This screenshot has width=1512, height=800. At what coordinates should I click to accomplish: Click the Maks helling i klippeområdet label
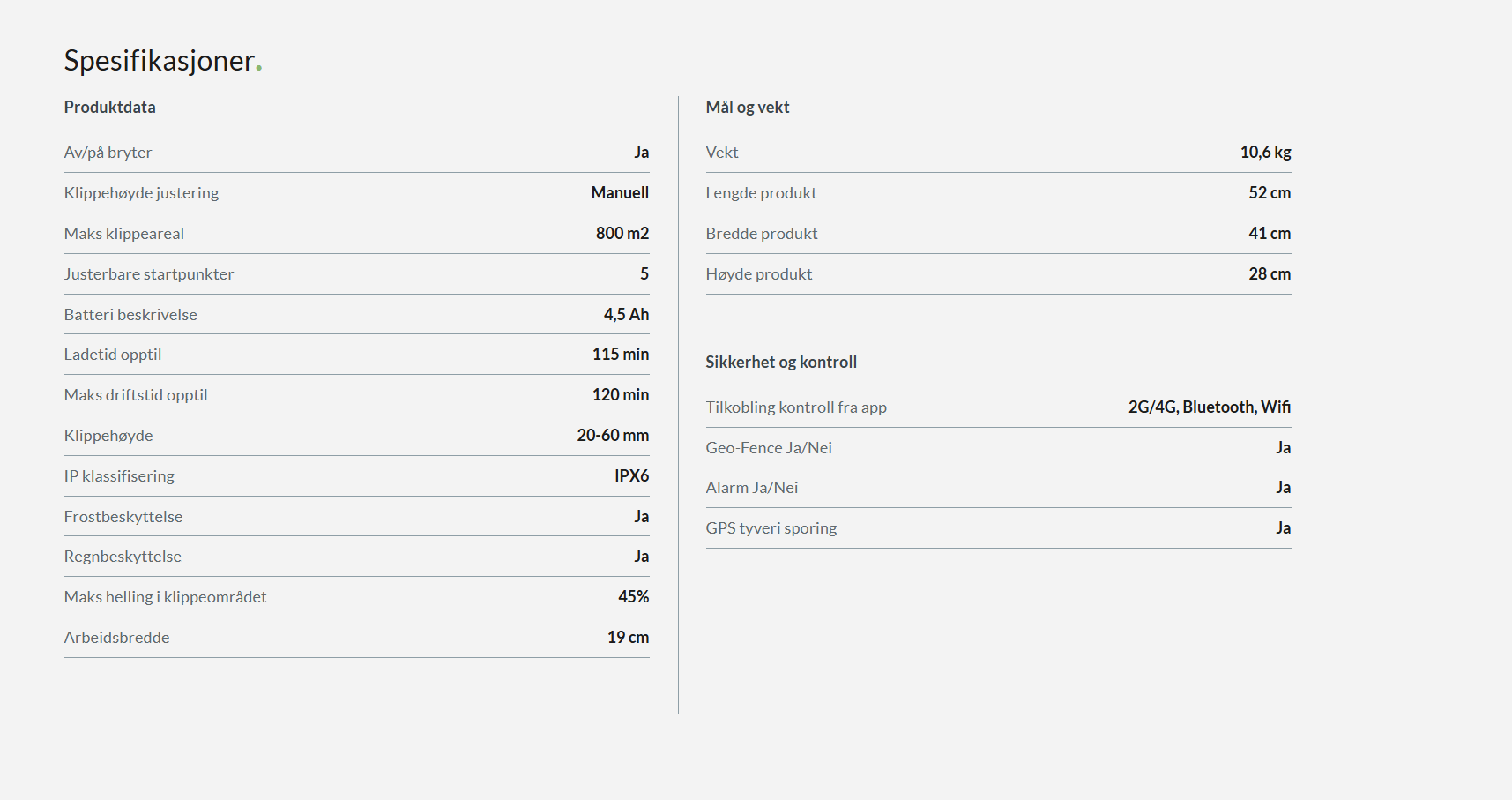165,597
